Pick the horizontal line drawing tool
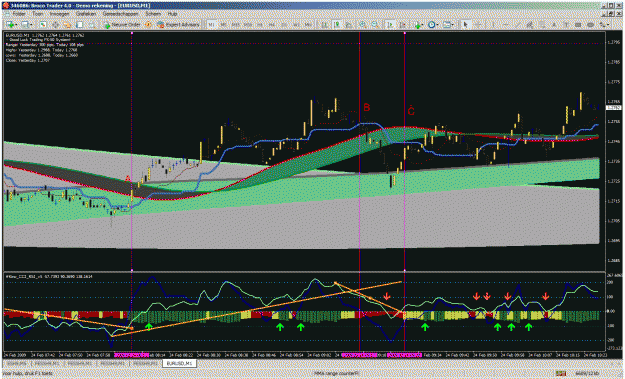625x379 pixels. pos(505,25)
